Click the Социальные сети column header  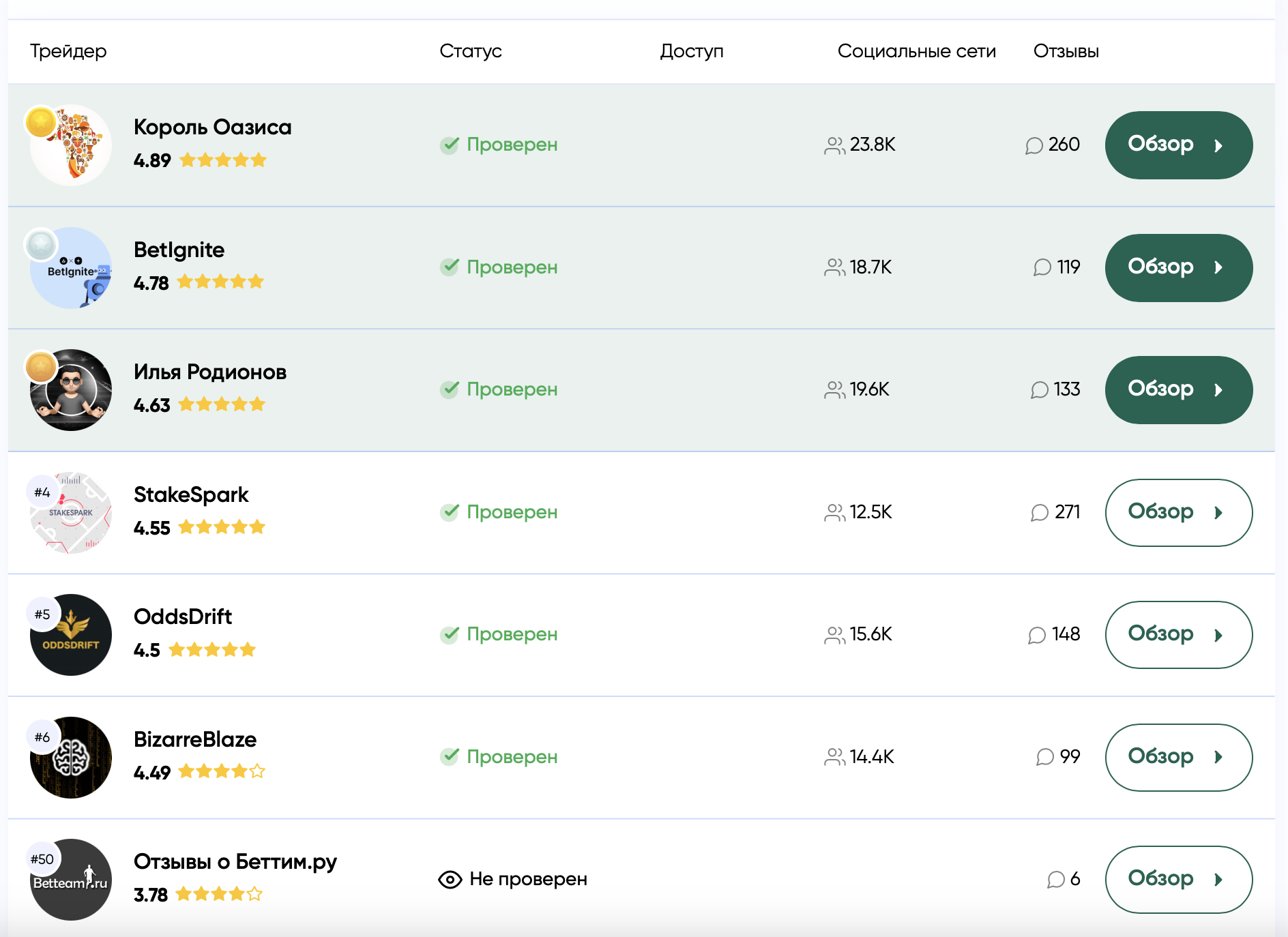pos(917,51)
